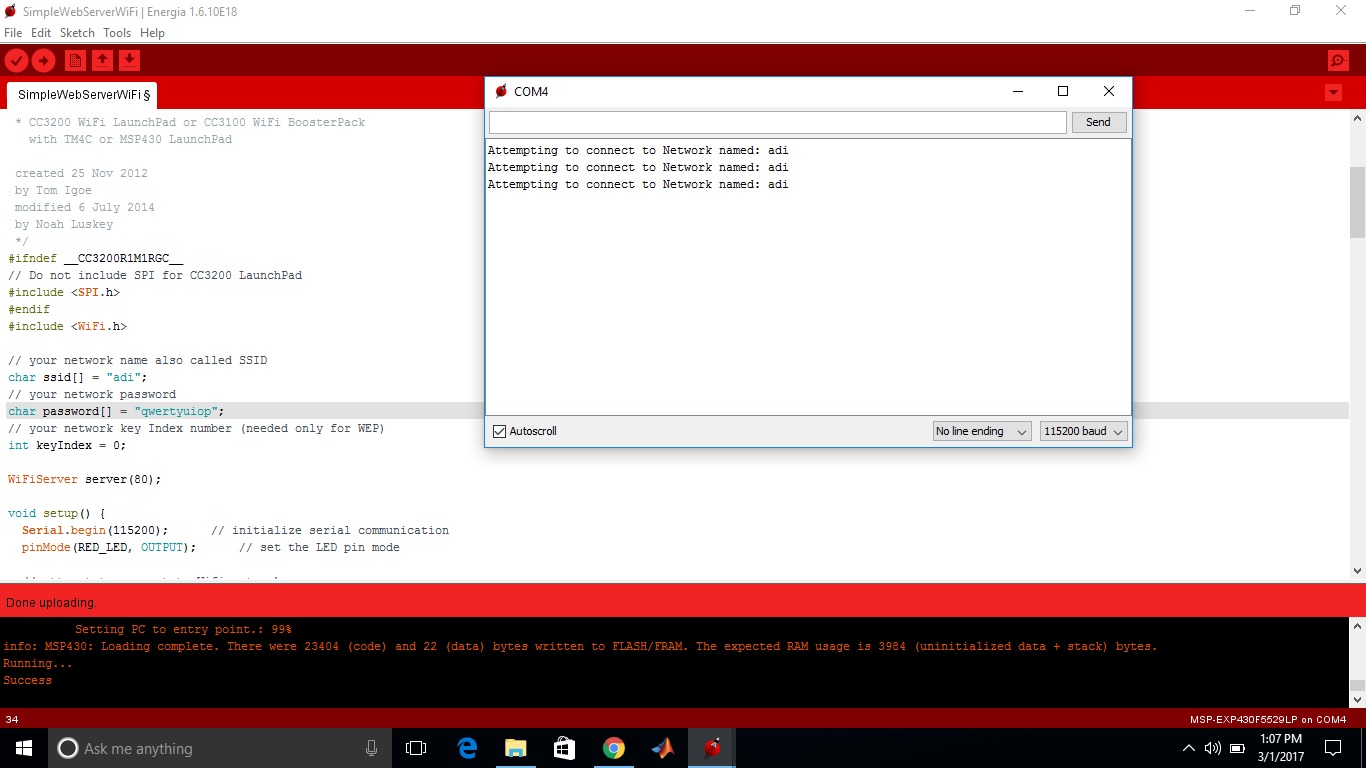Click the editor vertical scrollbar thumb
Viewport: 1366px width, 768px height.
[1357, 202]
